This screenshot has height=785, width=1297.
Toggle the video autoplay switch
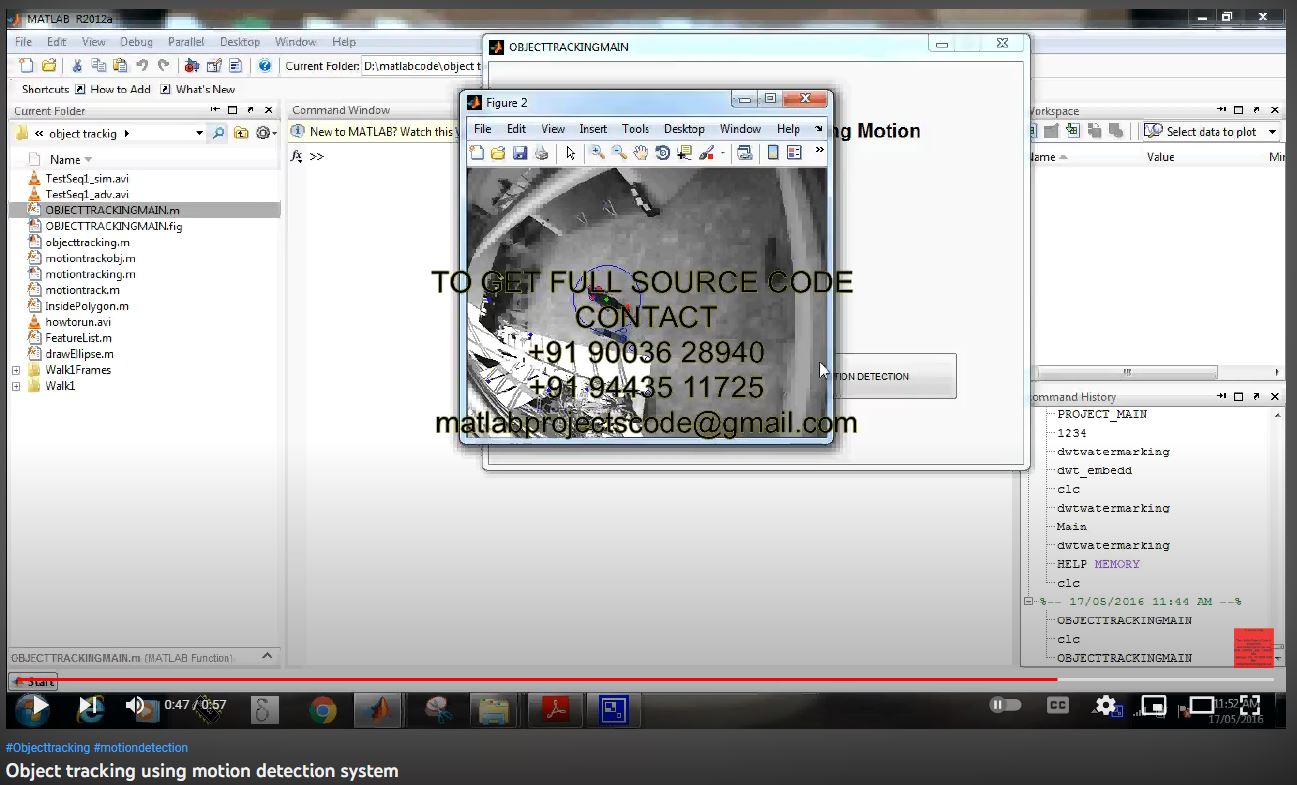(x=1005, y=706)
